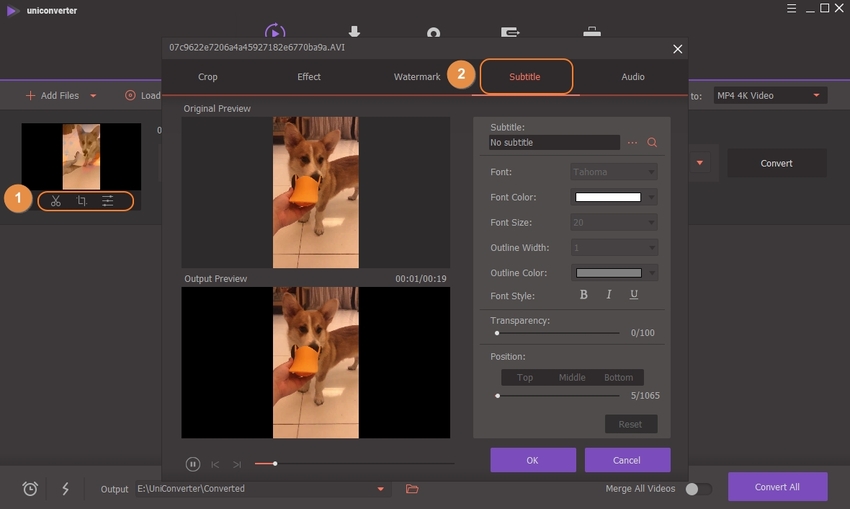Click the Transparency slider handle
This screenshot has height=509, width=850.
(497, 333)
